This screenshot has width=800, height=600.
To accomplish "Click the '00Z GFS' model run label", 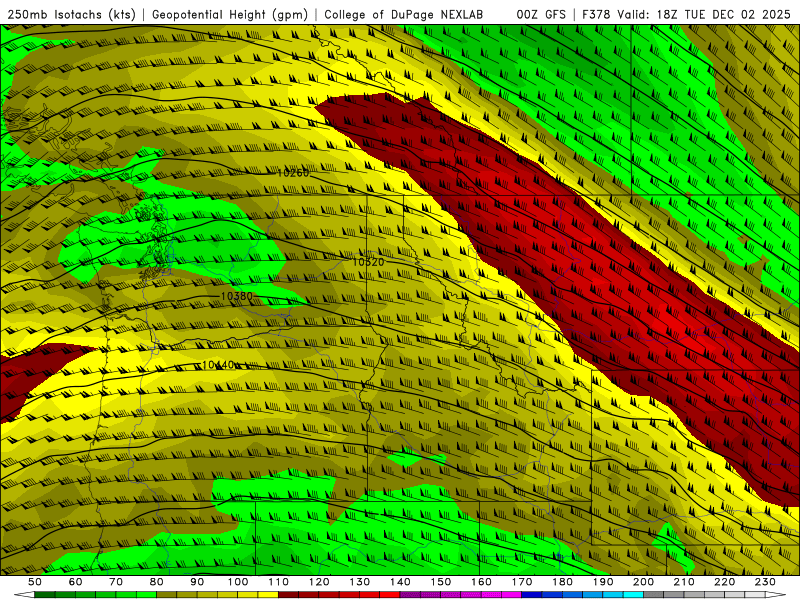I will click(541, 15).
